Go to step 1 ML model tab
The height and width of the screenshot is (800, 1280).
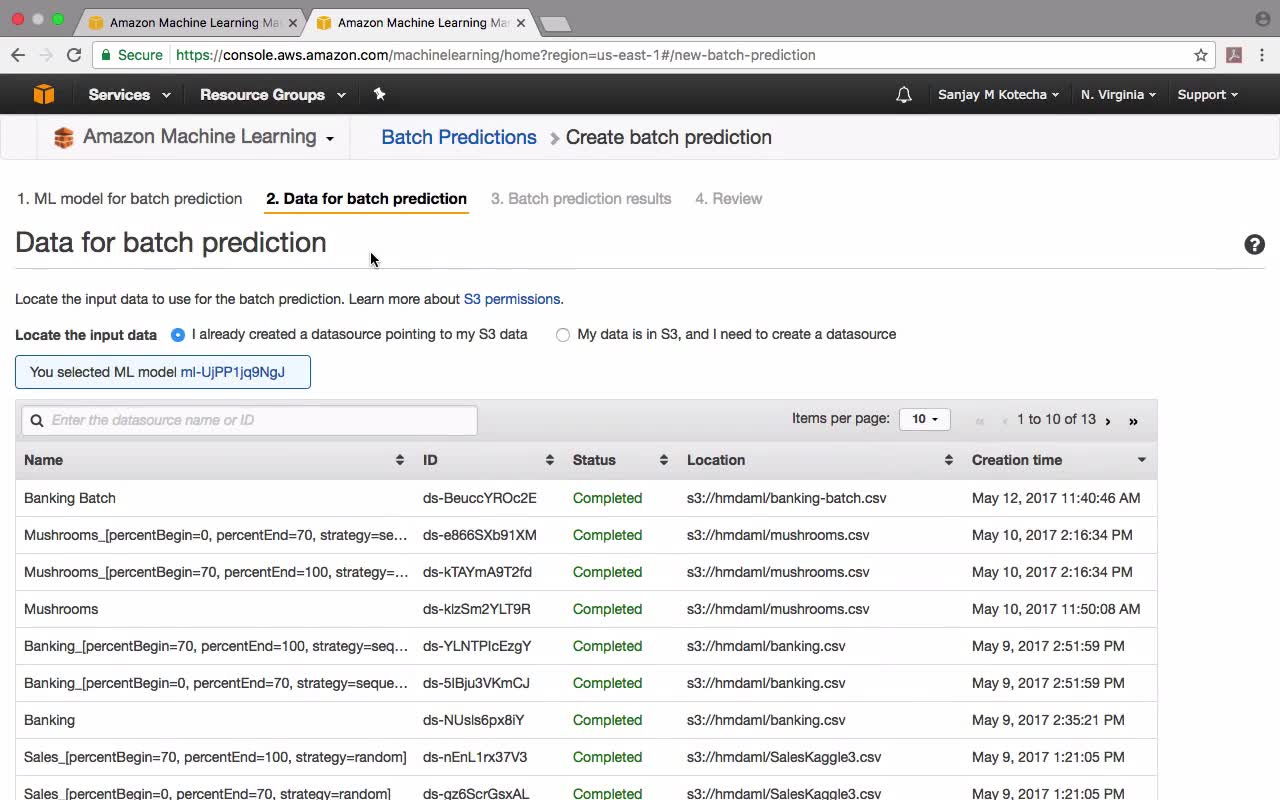point(129,199)
